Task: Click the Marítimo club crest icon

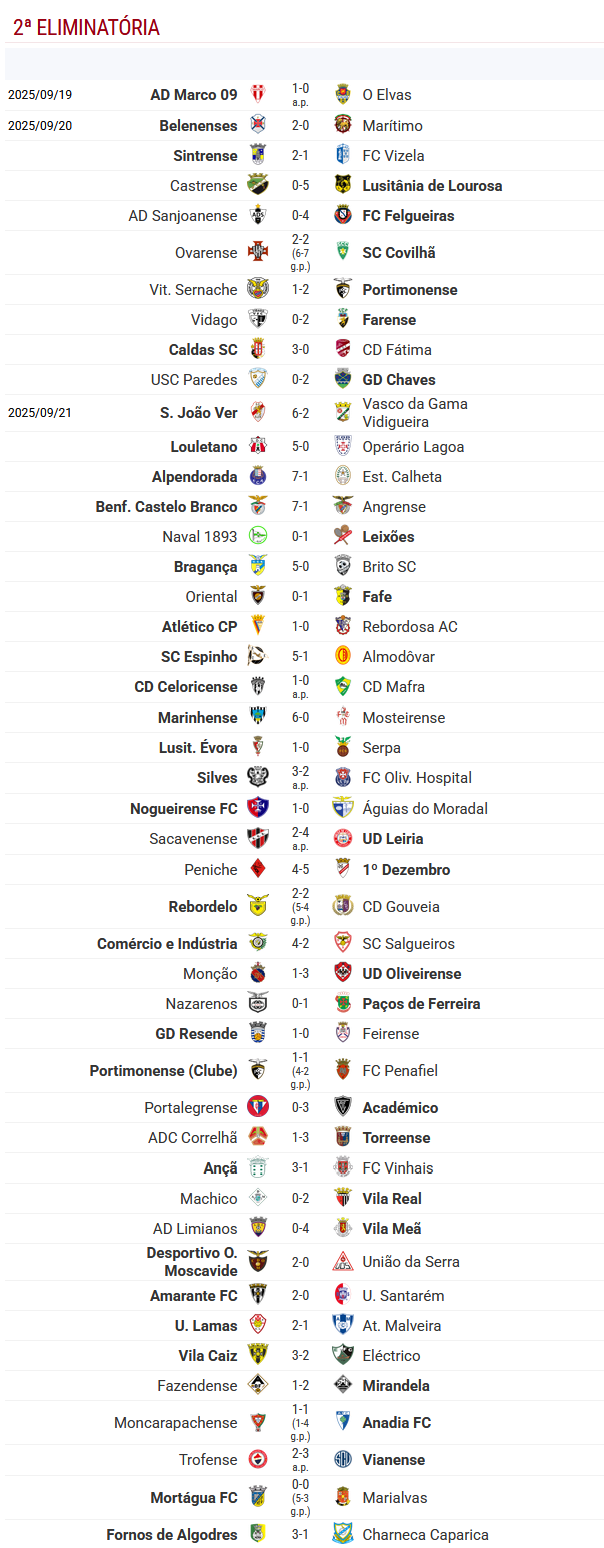Action: 343,126
